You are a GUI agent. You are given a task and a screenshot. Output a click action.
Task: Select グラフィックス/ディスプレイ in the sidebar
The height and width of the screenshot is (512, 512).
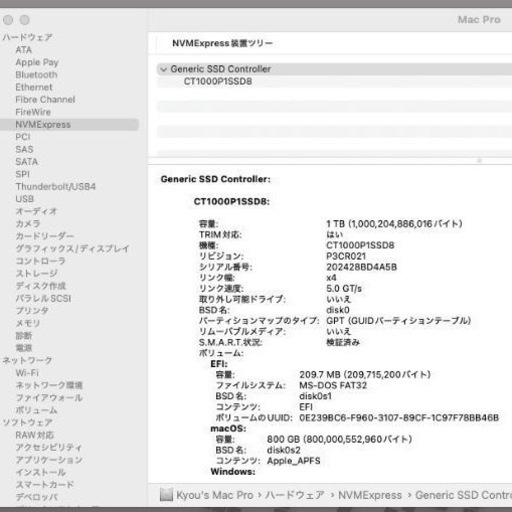(72, 249)
